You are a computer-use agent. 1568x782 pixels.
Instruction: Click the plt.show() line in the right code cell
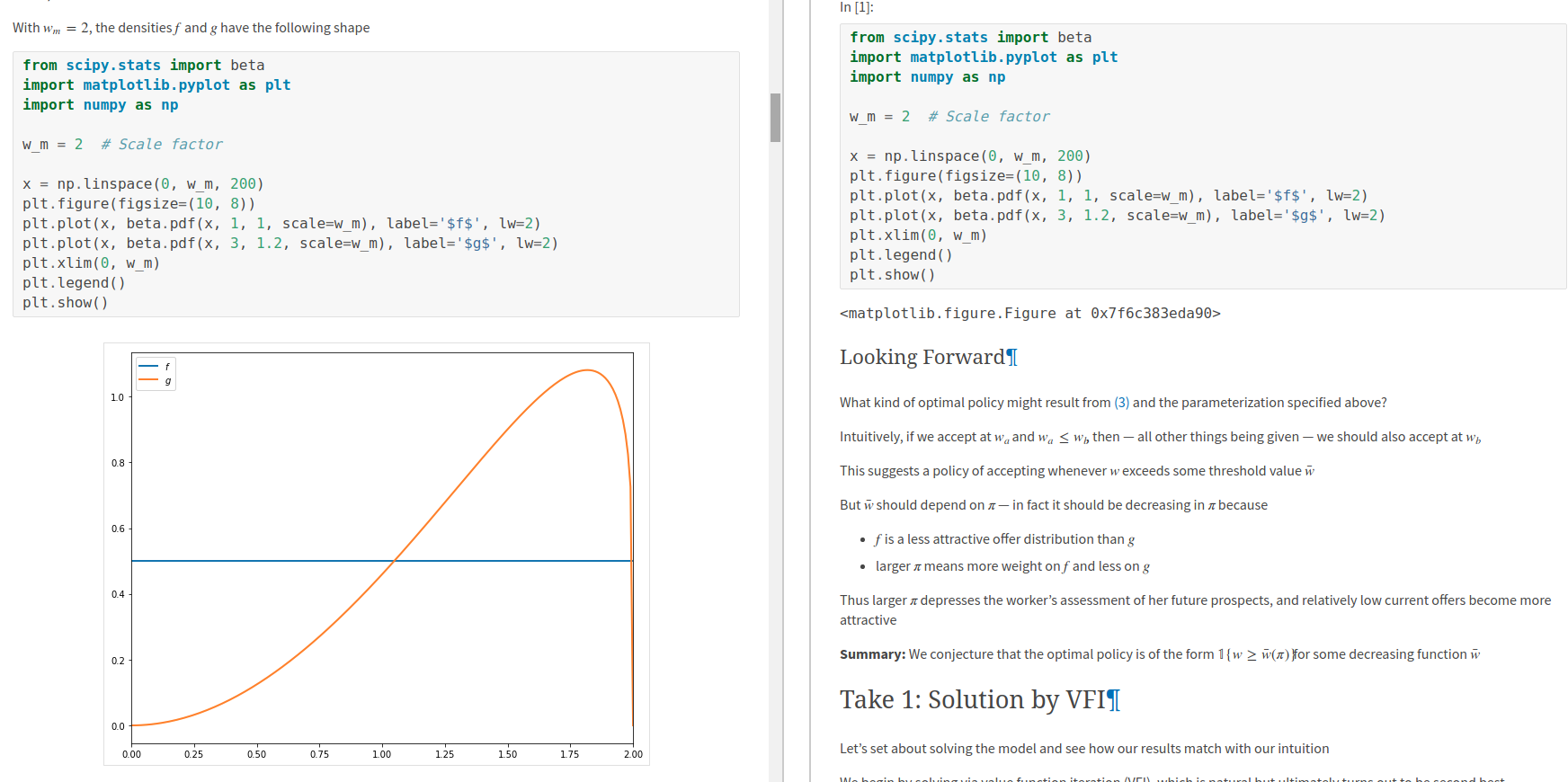pos(892,275)
